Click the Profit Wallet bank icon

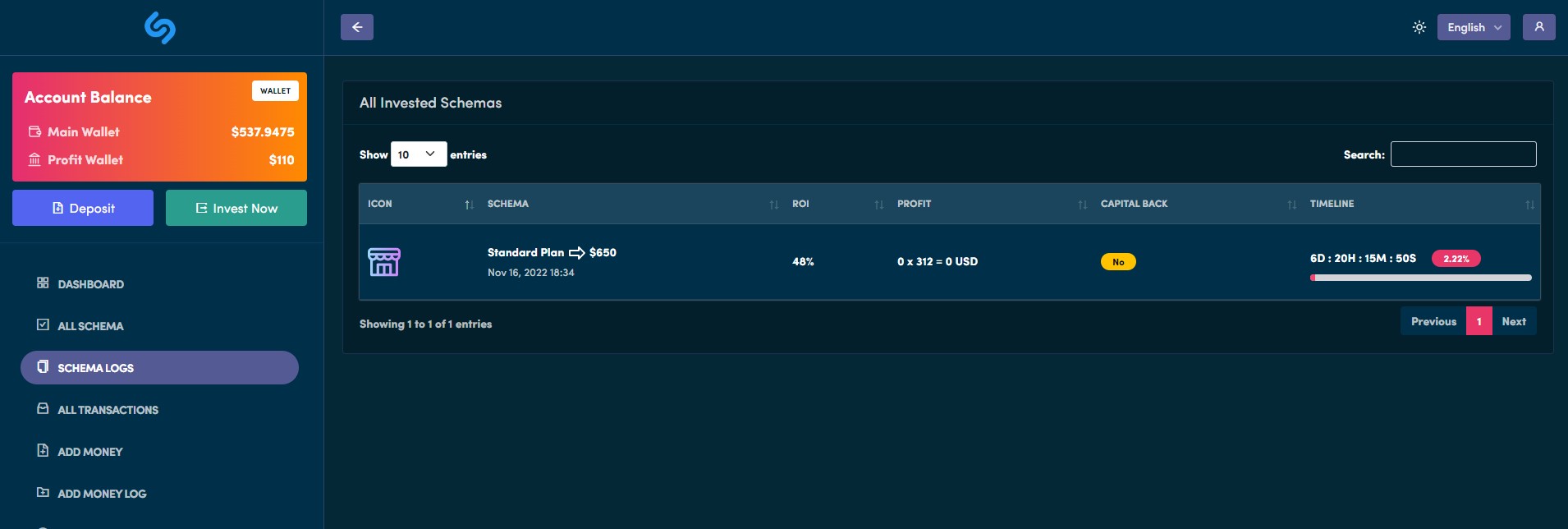pos(34,159)
